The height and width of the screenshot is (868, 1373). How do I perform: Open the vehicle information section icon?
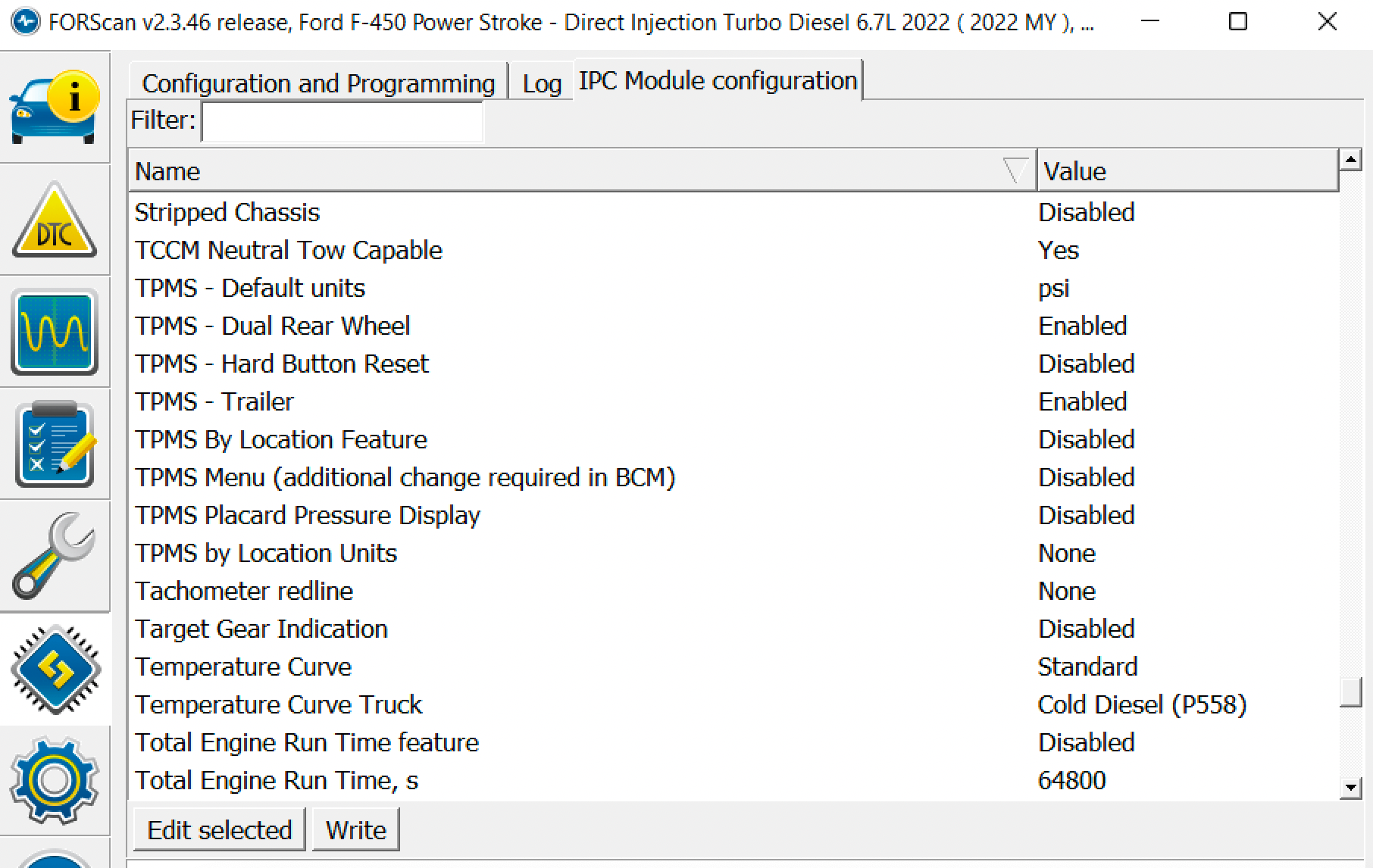55,107
